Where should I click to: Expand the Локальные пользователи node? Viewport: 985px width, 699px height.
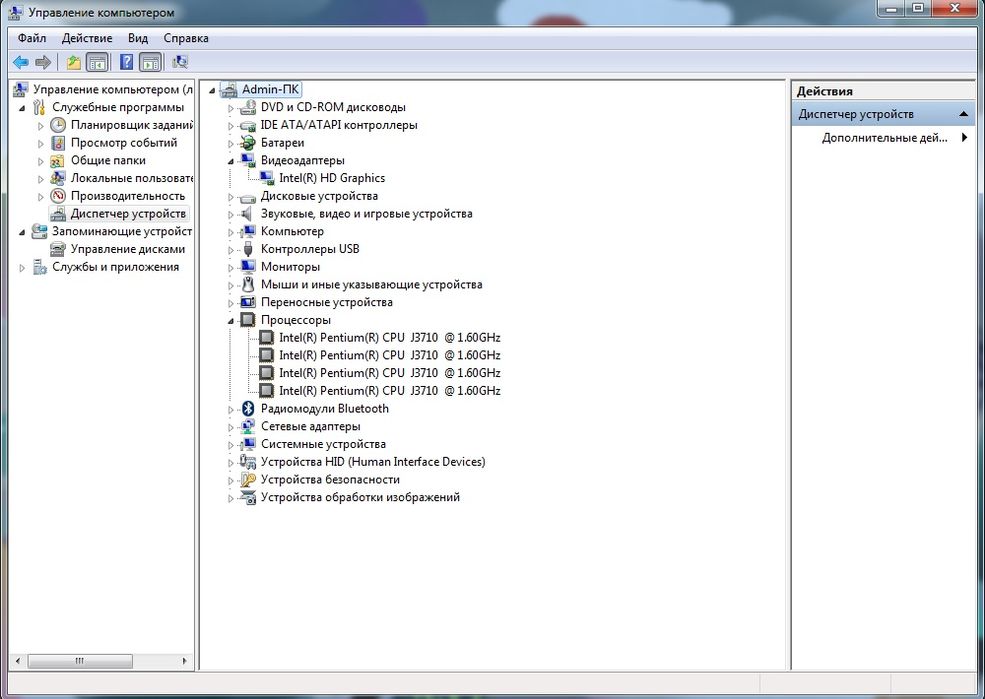tap(41, 179)
